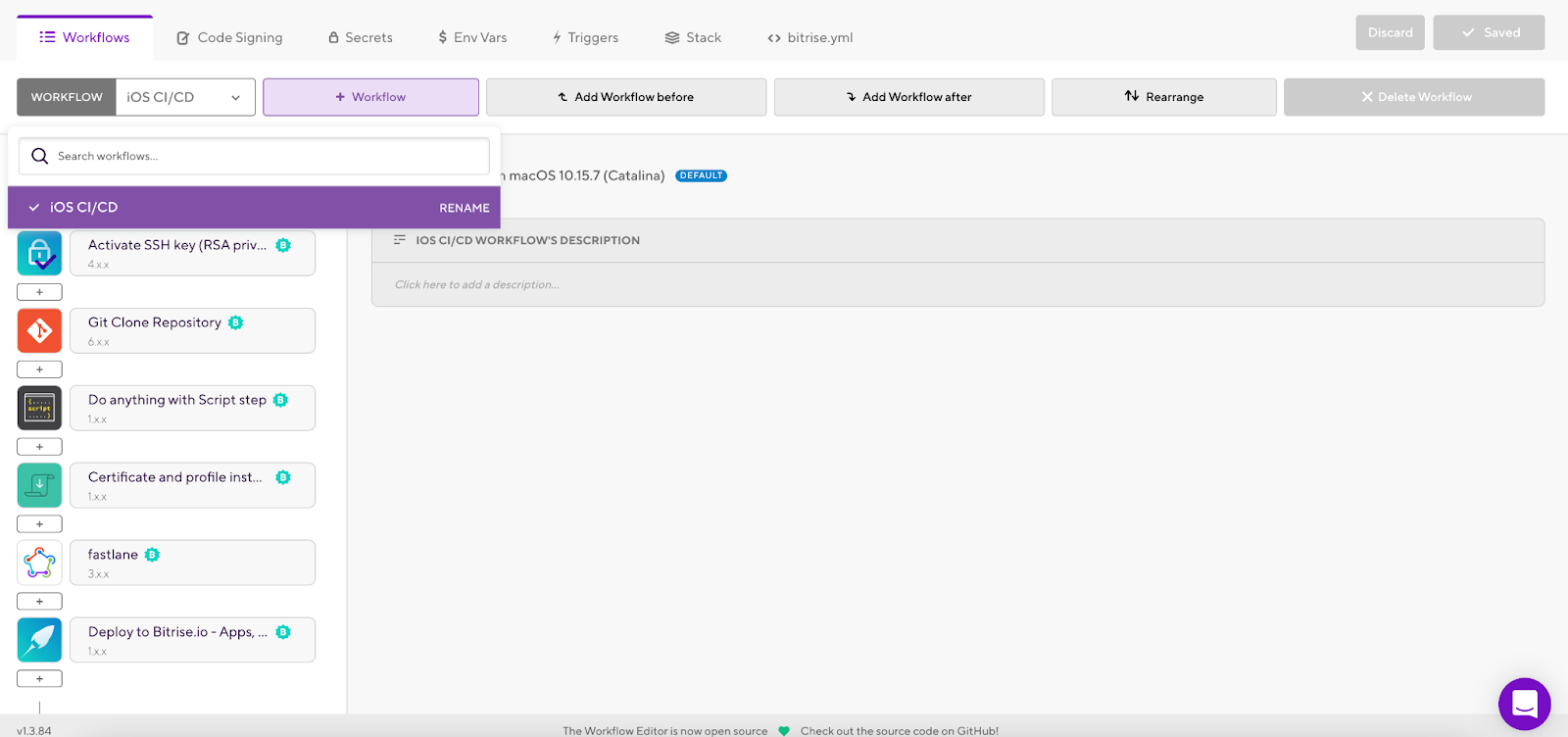The width and height of the screenshot is (1568, 737).
Task: Click the Discard button
Action: click(1391, 32)
